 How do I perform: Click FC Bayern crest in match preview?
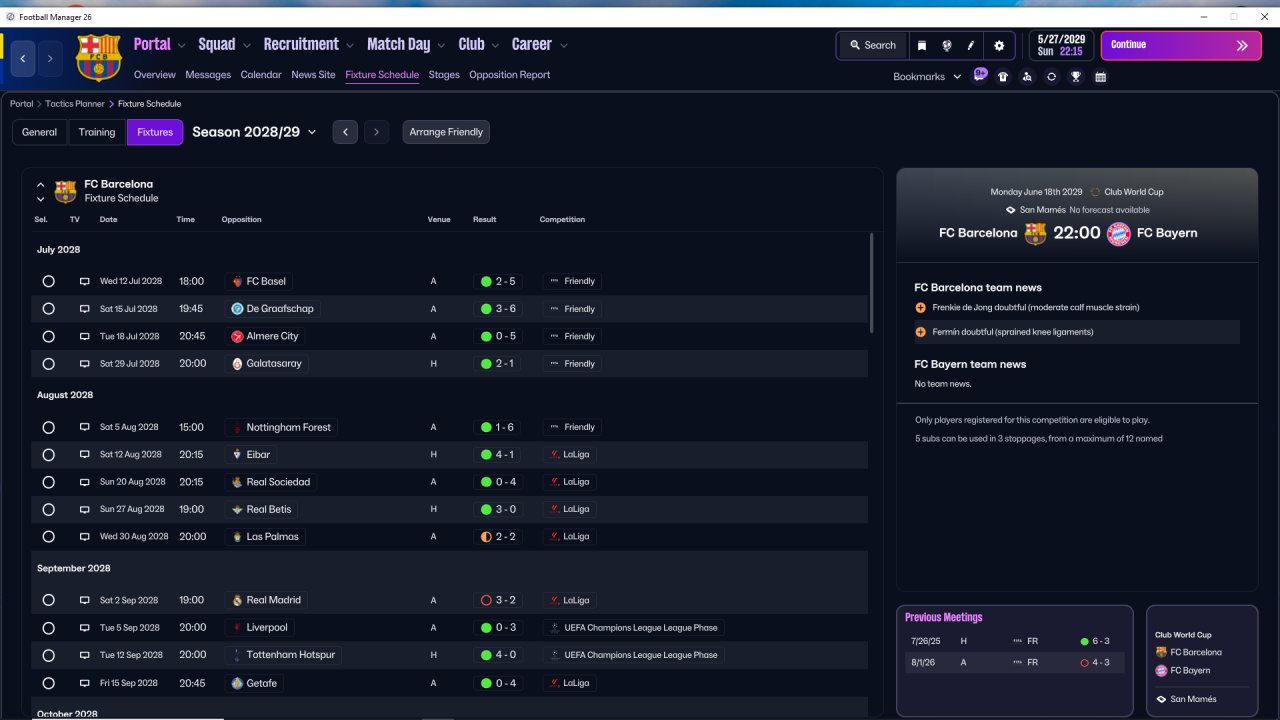1118,233
